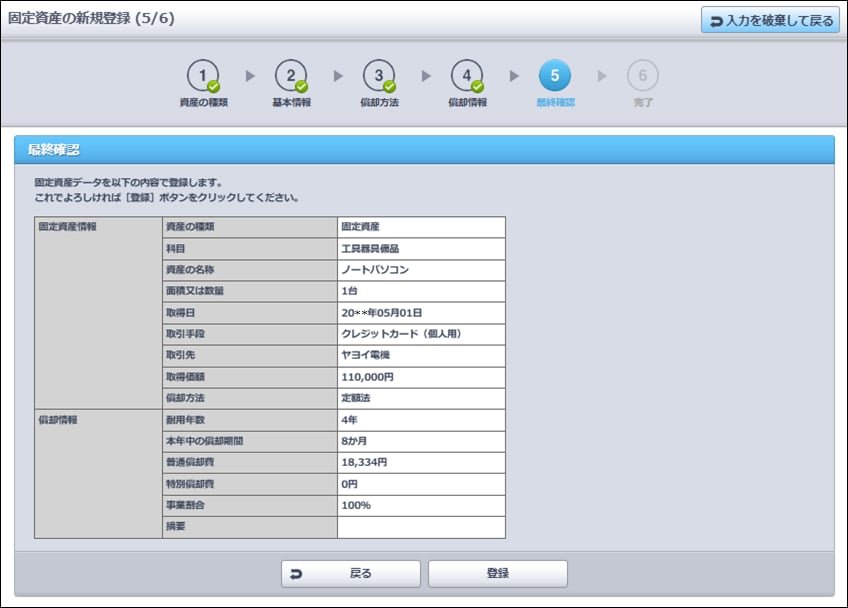Image resolution: width=848 pixels, height=608 pixels.
Task: Click the greyed step 6 完了 circle
Action: [643, 75]
